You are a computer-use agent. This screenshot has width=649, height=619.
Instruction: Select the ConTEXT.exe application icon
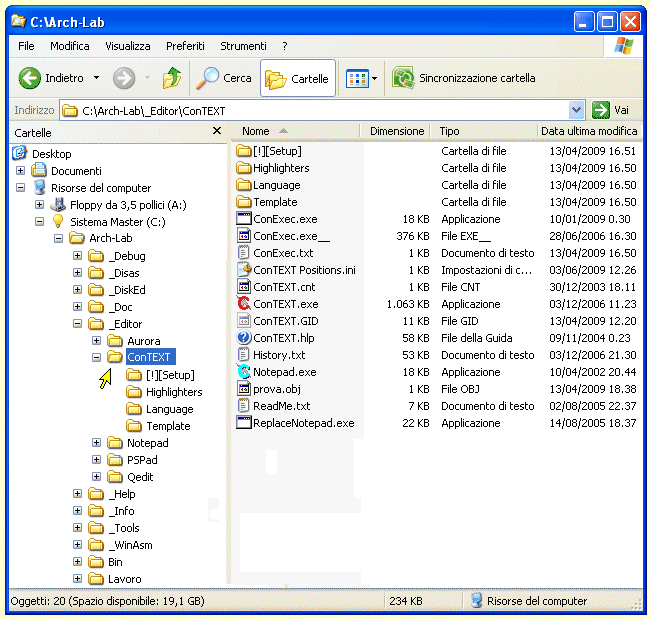point(244,303)
